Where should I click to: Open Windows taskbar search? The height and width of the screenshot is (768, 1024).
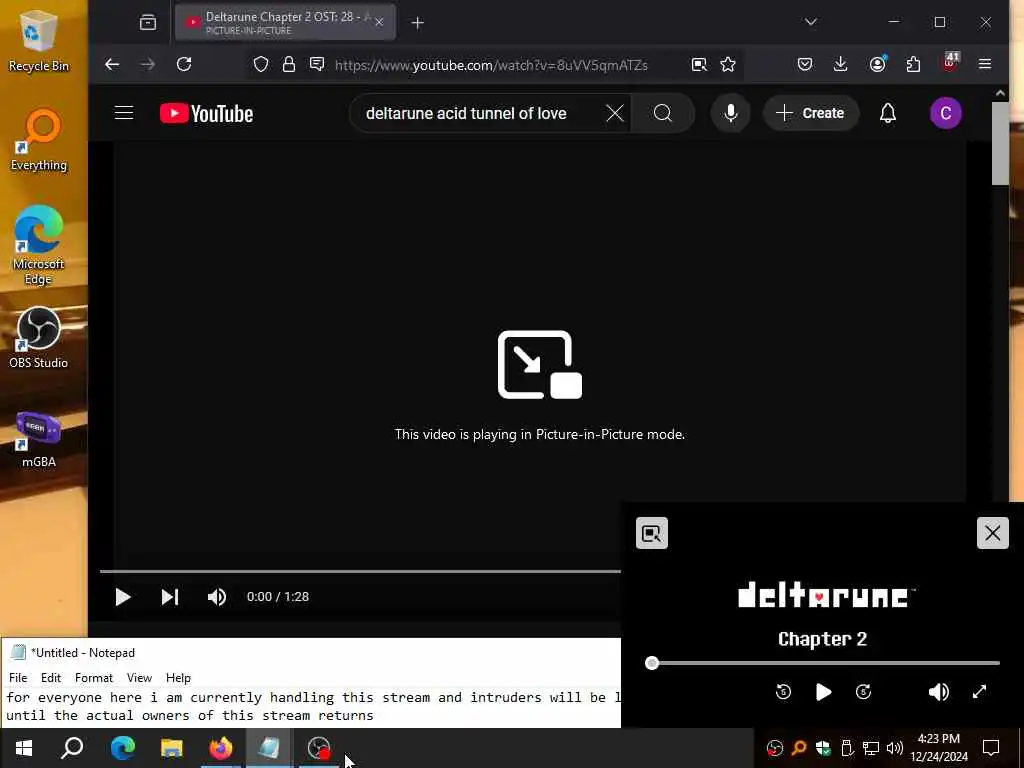(72, 748)
